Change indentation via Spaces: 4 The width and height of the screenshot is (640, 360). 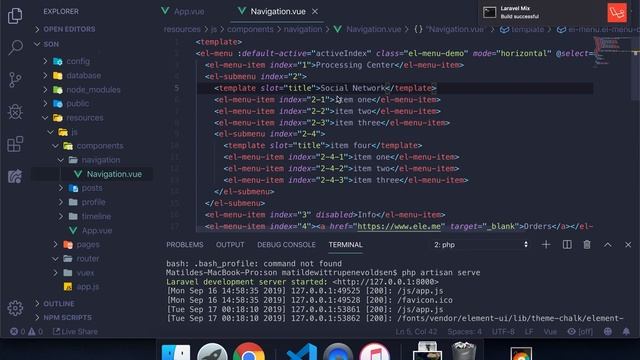464,331
